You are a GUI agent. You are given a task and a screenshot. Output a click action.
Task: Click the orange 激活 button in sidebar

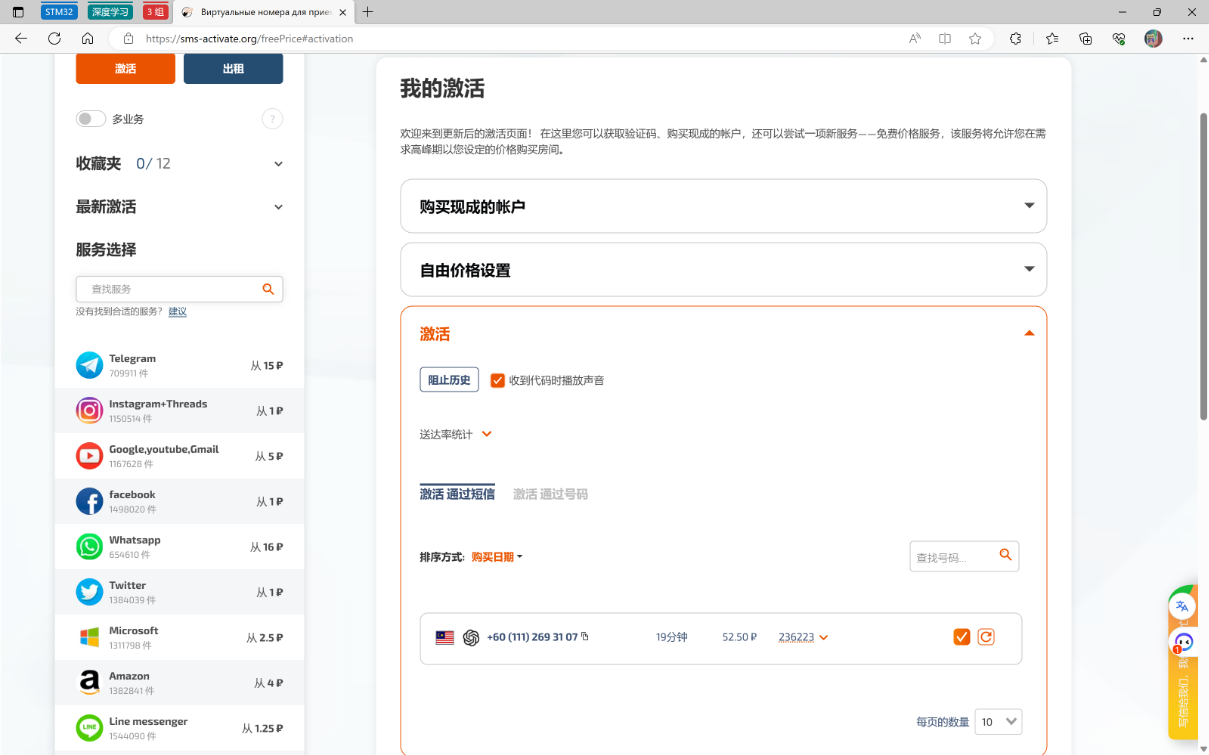(125, 69)
